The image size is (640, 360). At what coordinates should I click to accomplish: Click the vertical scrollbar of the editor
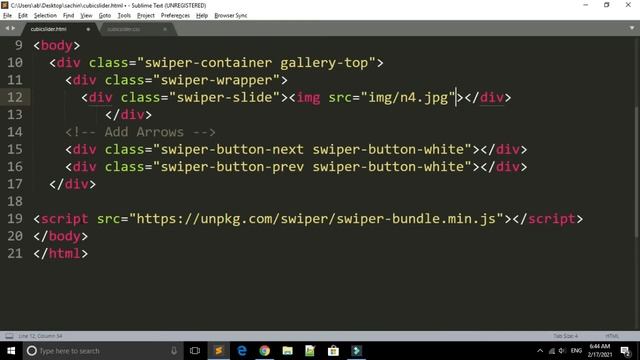click(x=637, y=171)
